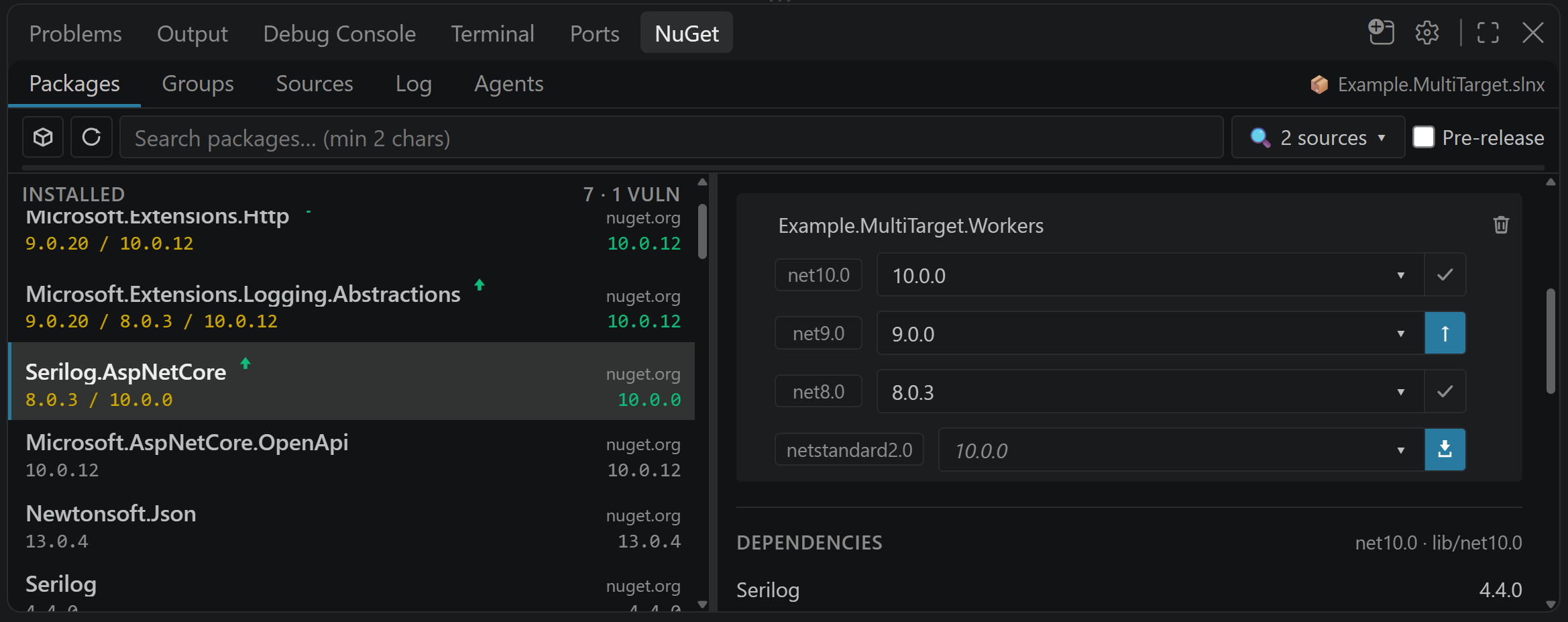This screenshot has width=1568, height=622.
Task: Open the Debug Console tab
Action: click(x=339, y=34)
